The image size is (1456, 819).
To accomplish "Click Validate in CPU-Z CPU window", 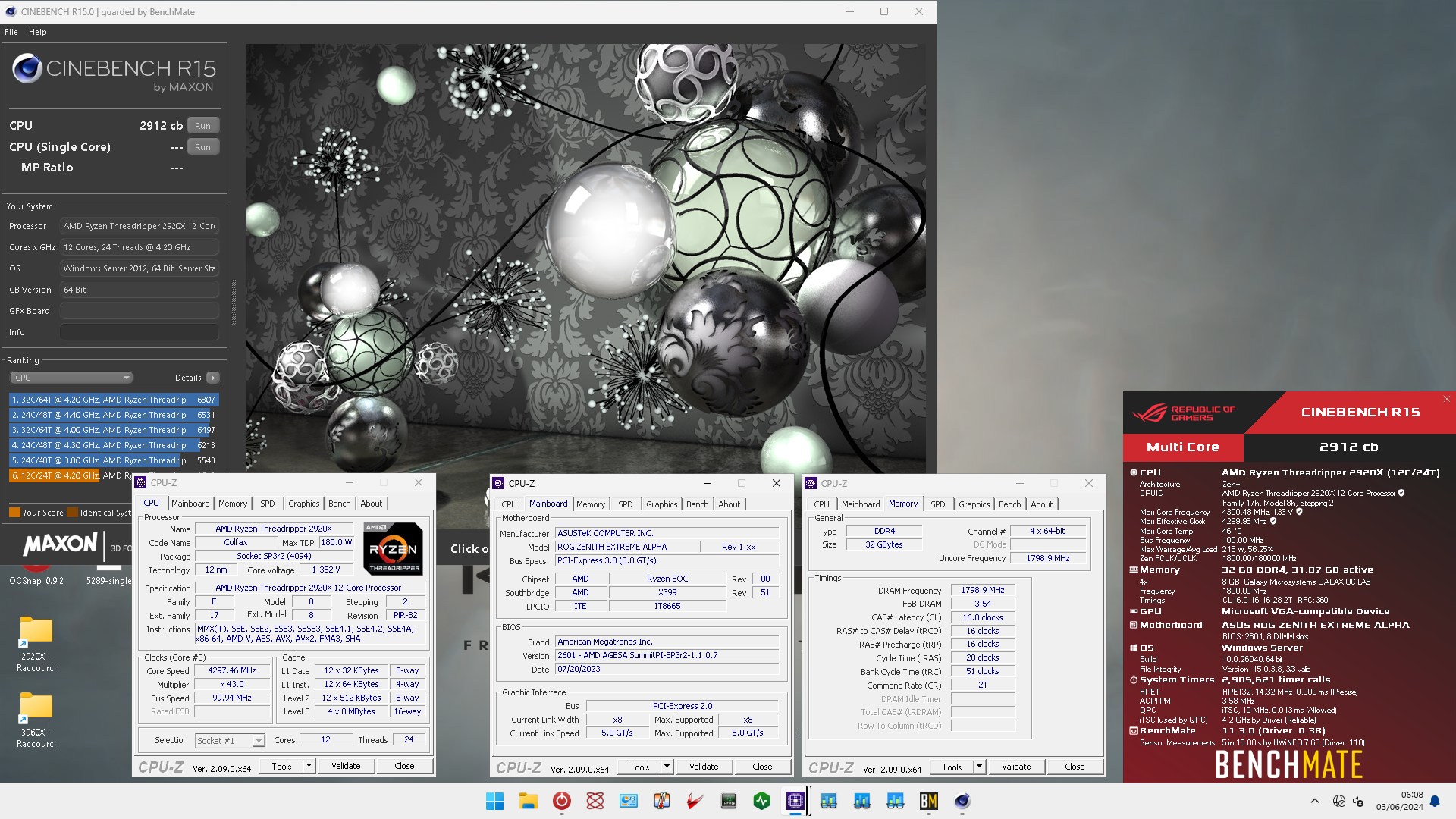I will pos(346,766).
